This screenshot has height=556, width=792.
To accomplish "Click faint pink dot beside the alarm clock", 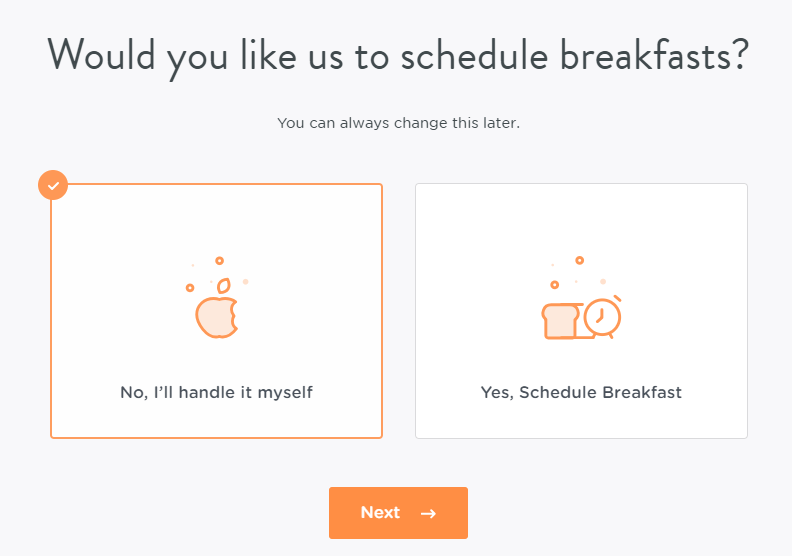I will click(x=604, y=281).
